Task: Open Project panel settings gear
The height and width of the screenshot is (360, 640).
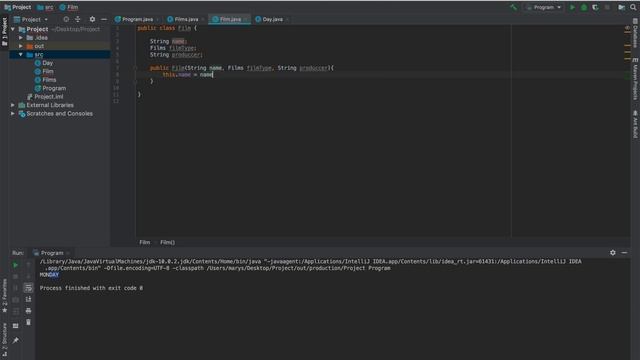Action: 92,19
